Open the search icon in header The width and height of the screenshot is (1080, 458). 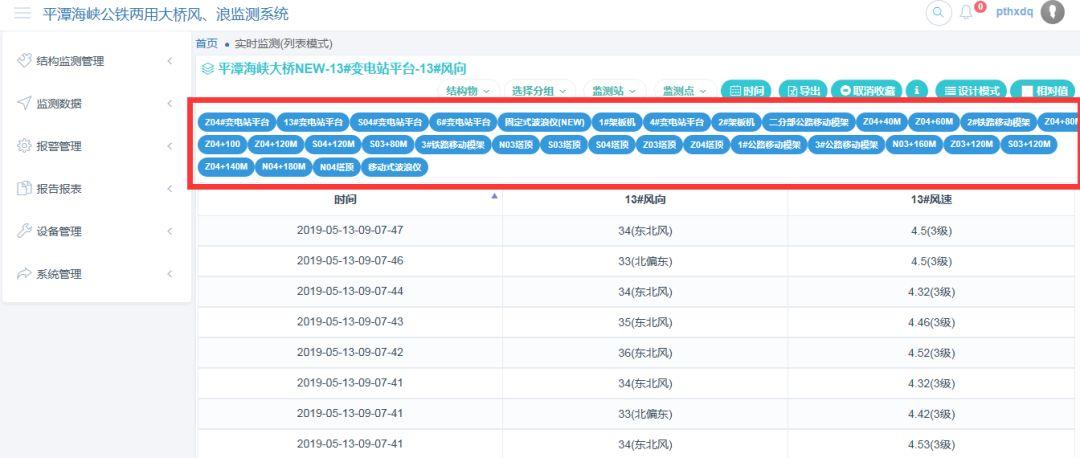click(x=938, y=12)
